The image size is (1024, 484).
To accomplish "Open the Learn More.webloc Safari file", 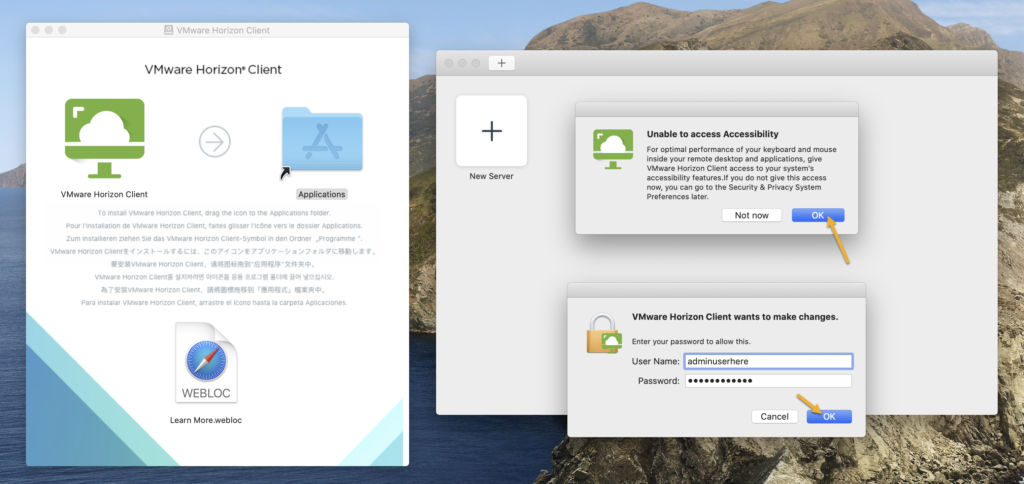I will click(206, 362).
